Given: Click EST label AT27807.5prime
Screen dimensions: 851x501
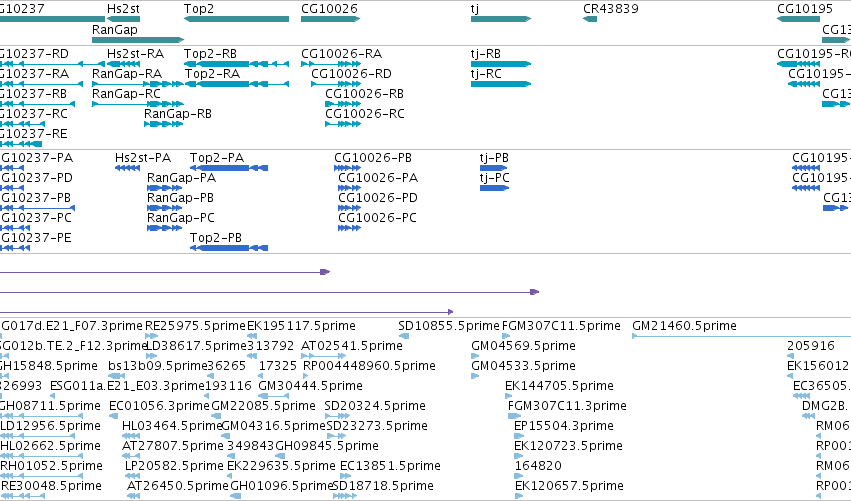Looking at the screenshot, I should 173,446.
